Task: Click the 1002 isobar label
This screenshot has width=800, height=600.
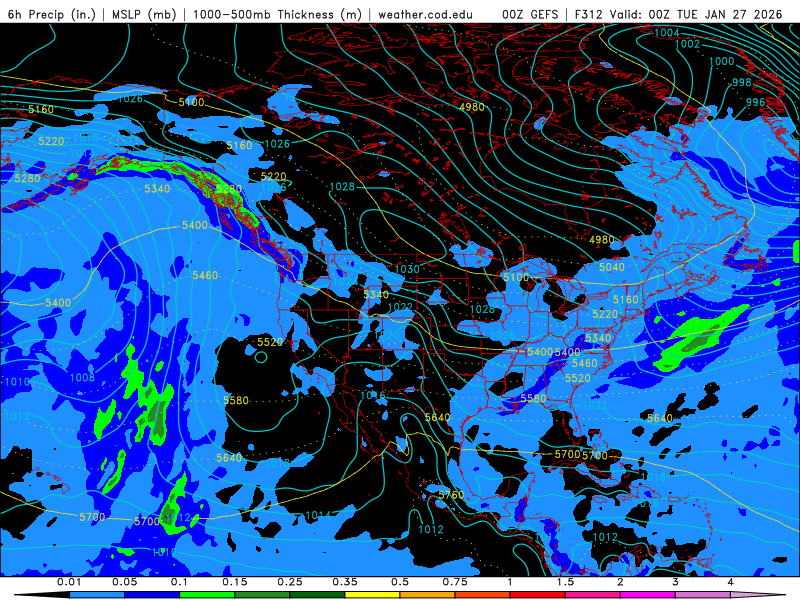Action: (x=688, y=44)
